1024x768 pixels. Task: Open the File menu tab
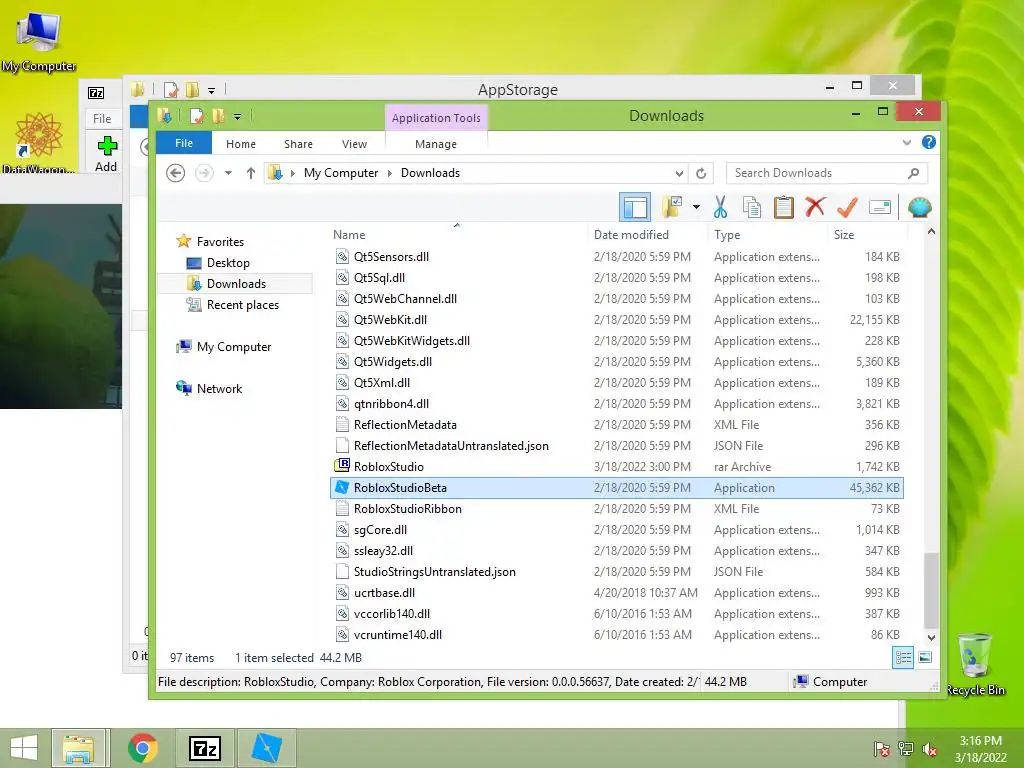pyautogui.click(x=184, y=143)
